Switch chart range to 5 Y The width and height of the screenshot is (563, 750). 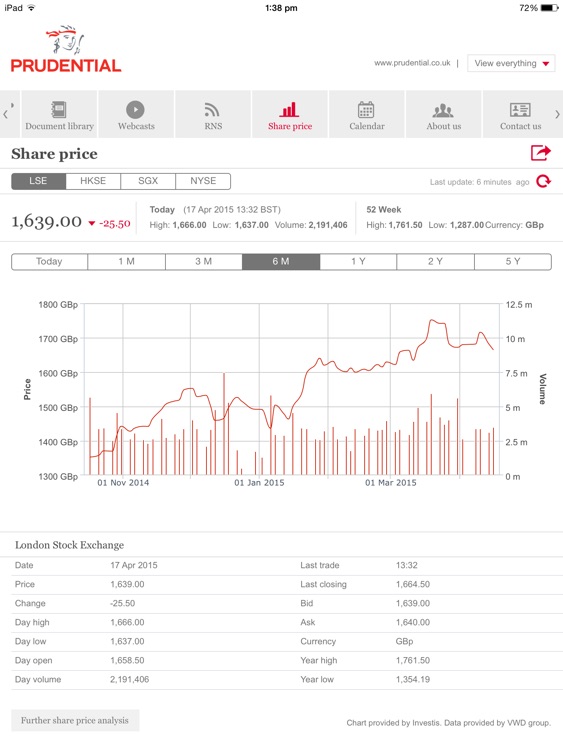[513, 262]
